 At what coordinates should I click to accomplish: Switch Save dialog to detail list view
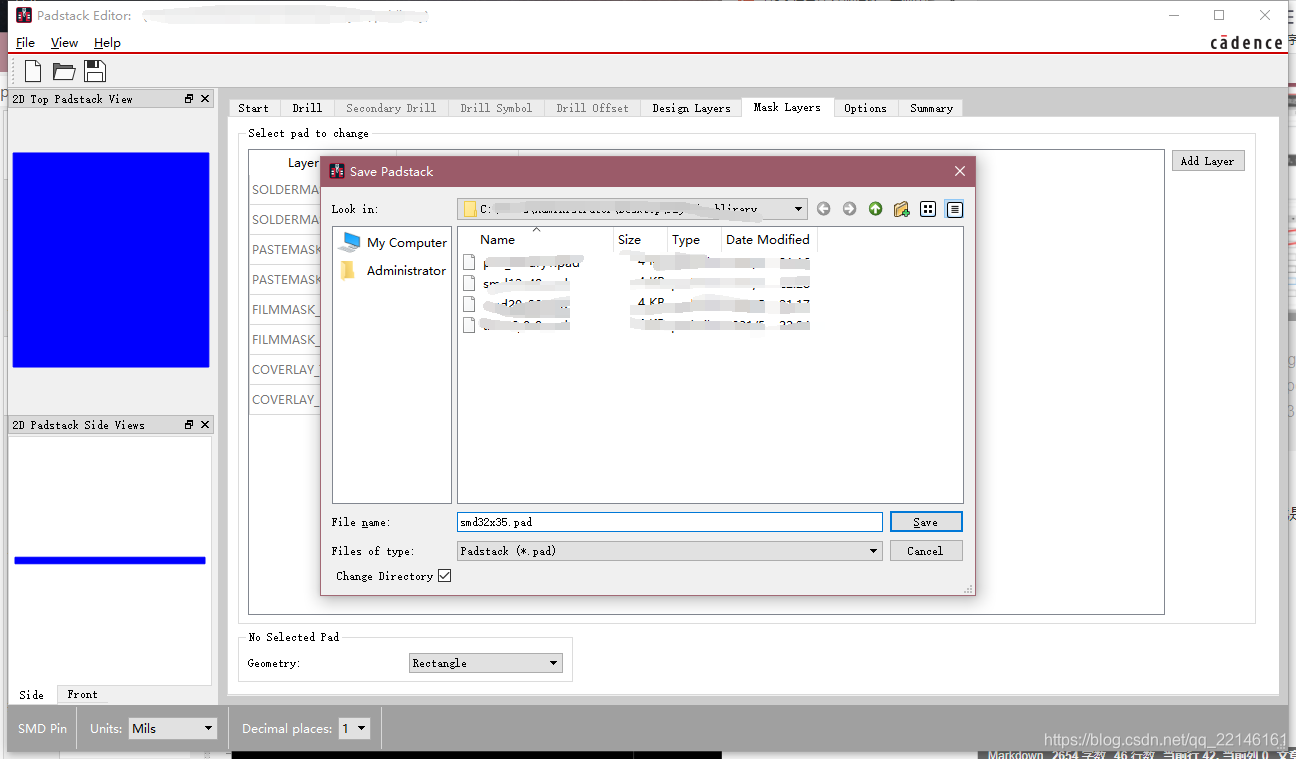(954, 209)
